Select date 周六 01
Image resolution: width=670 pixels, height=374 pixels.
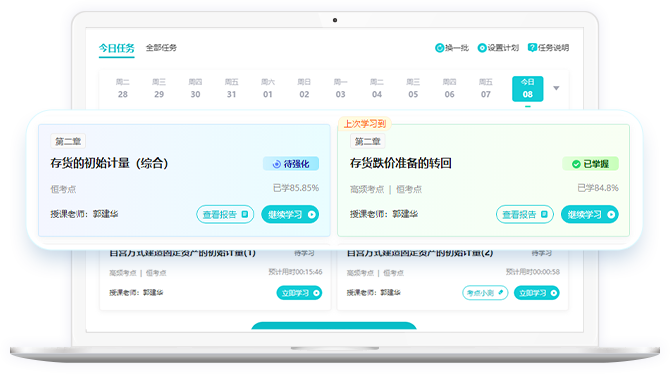click(x=268, y=88)
